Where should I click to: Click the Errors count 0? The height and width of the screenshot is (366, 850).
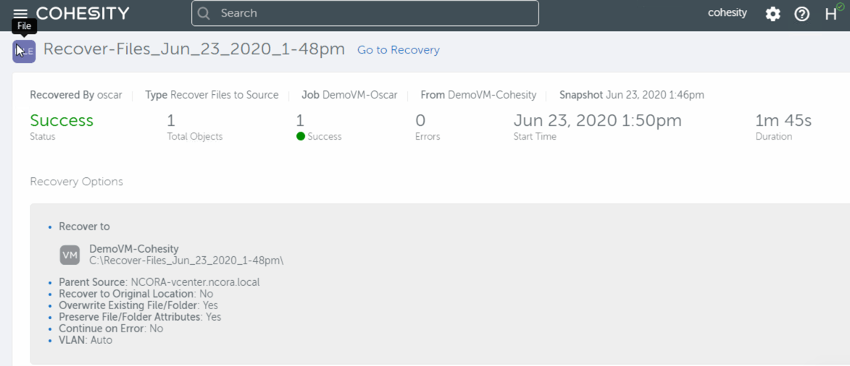[421, 120]
